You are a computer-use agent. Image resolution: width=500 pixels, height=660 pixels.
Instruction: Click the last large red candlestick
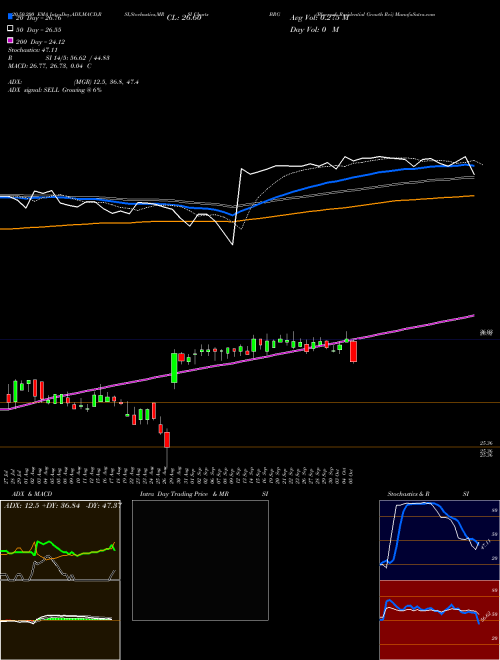tap(354, 351)
